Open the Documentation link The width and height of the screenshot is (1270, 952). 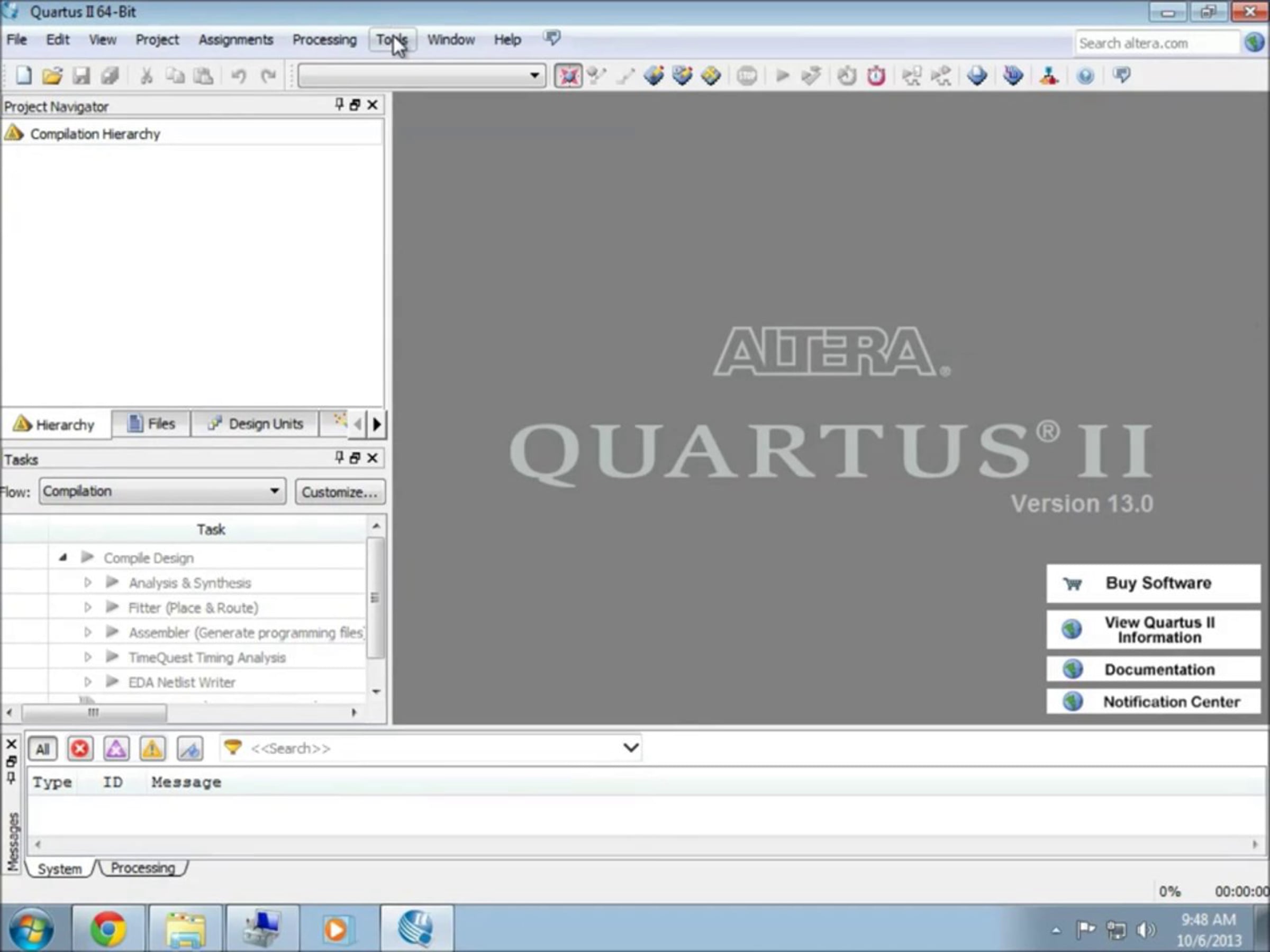[x=1153, y=669]
